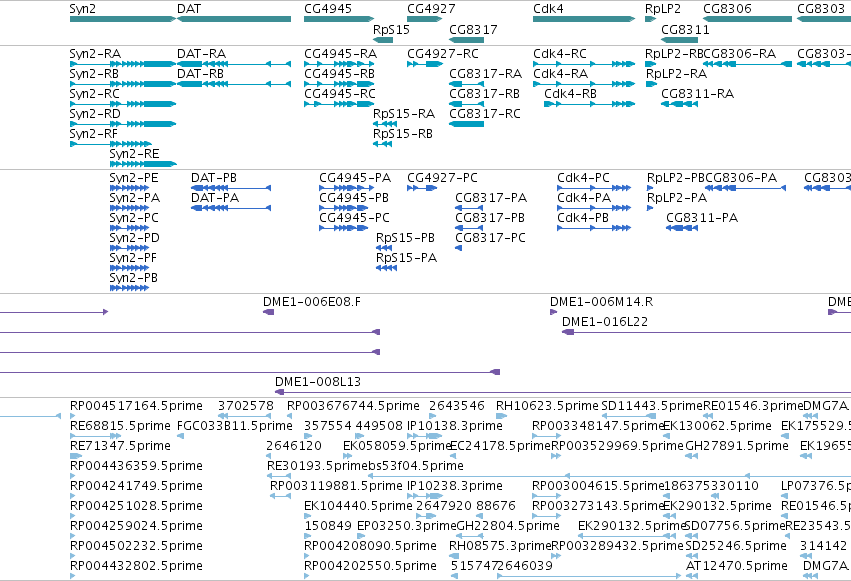Select the RpS15 gene
This screenshot has height=581, width=851.
coord(383,40)
